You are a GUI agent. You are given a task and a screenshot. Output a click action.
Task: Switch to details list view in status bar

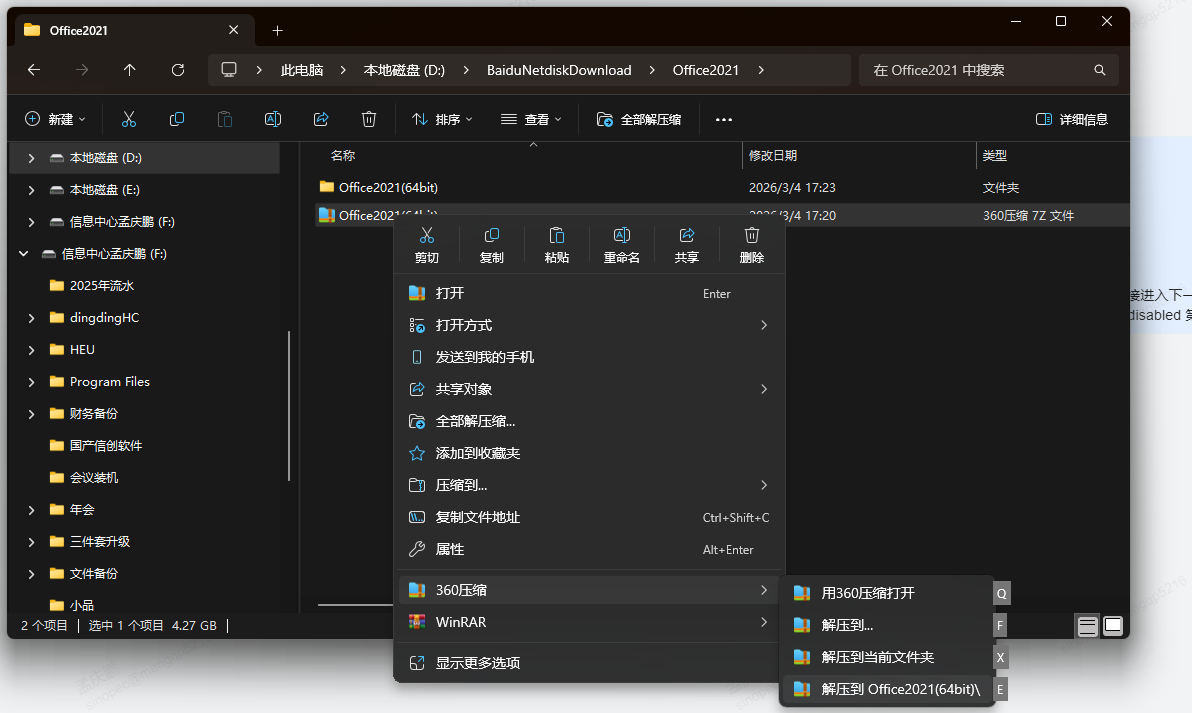pos(1087,626)
